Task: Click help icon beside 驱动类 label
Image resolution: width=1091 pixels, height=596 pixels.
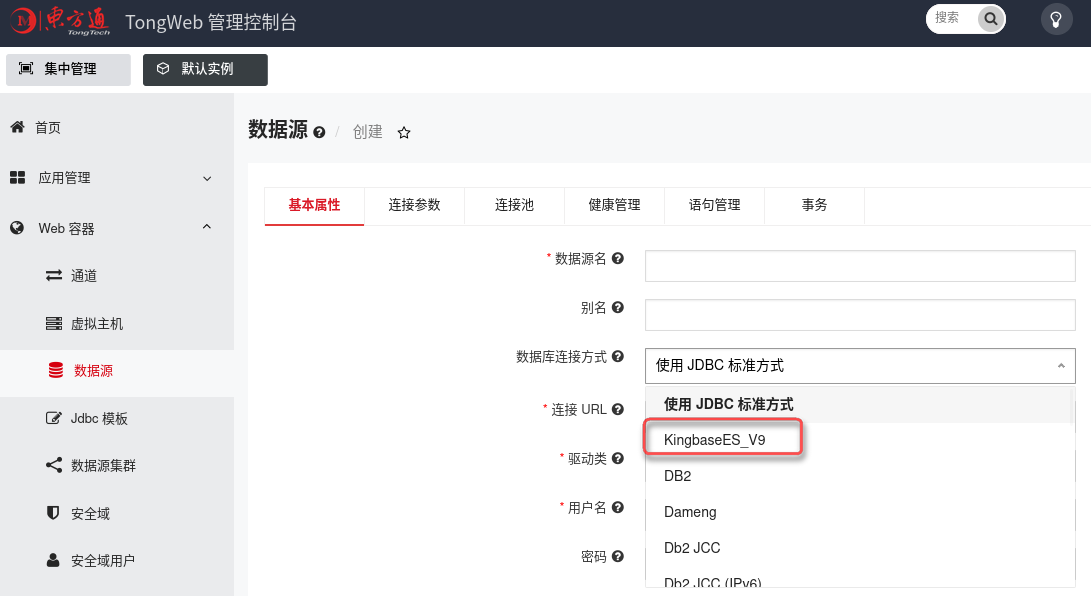Action: 618,458
